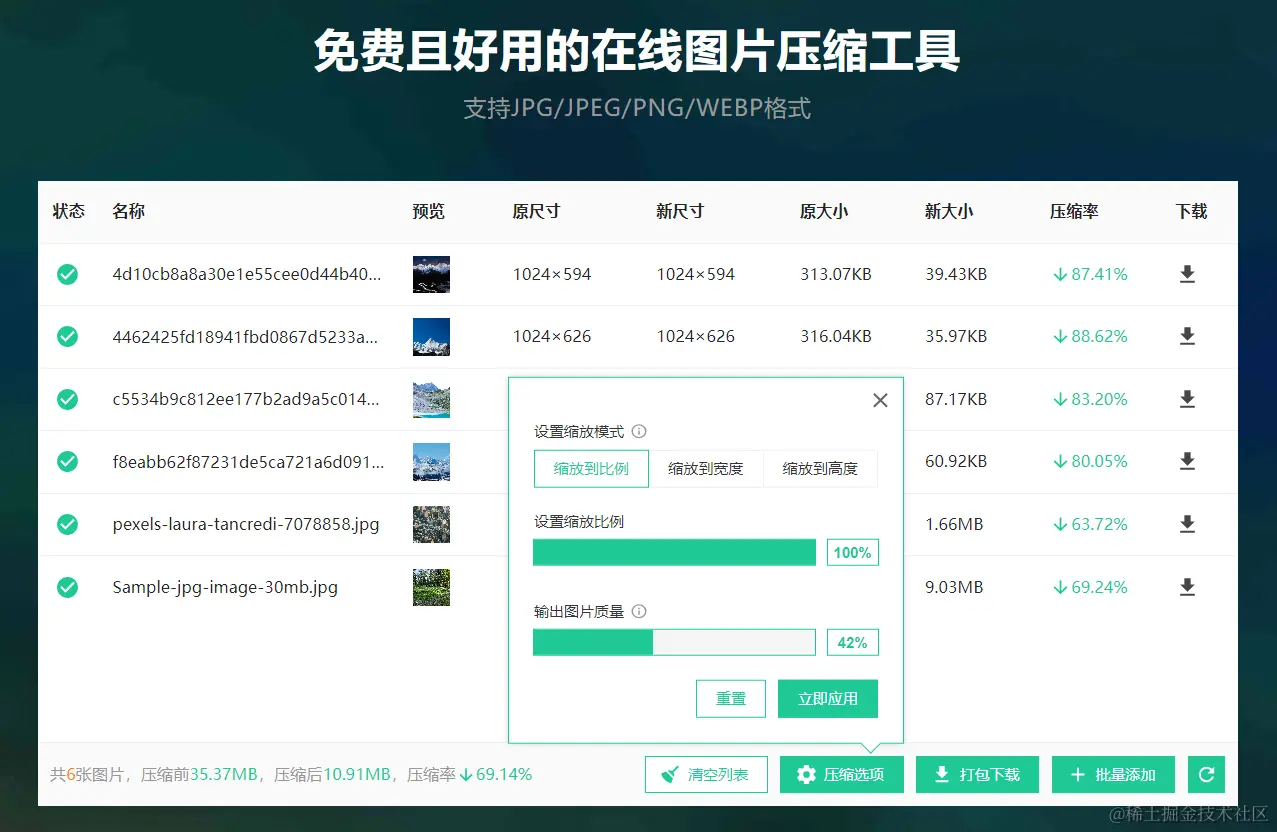Toggle the 压缩选项 settings button
The height and width of the screenshot is (832, 1277).
tap(841, 774)
